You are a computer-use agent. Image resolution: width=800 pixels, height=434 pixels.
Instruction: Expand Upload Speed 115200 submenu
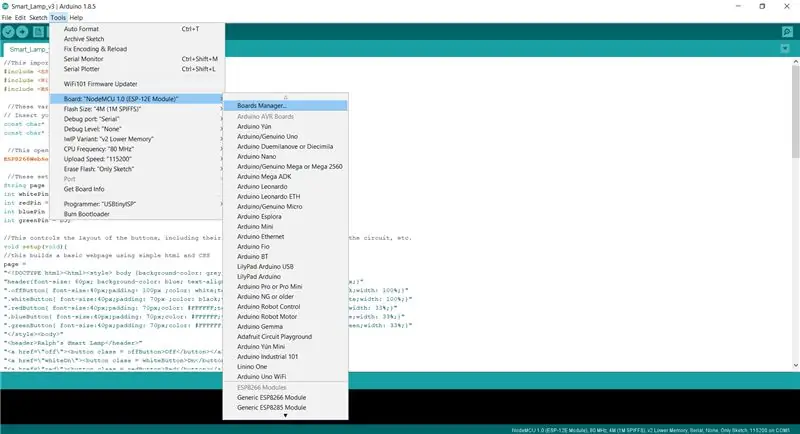coord(137,159)
